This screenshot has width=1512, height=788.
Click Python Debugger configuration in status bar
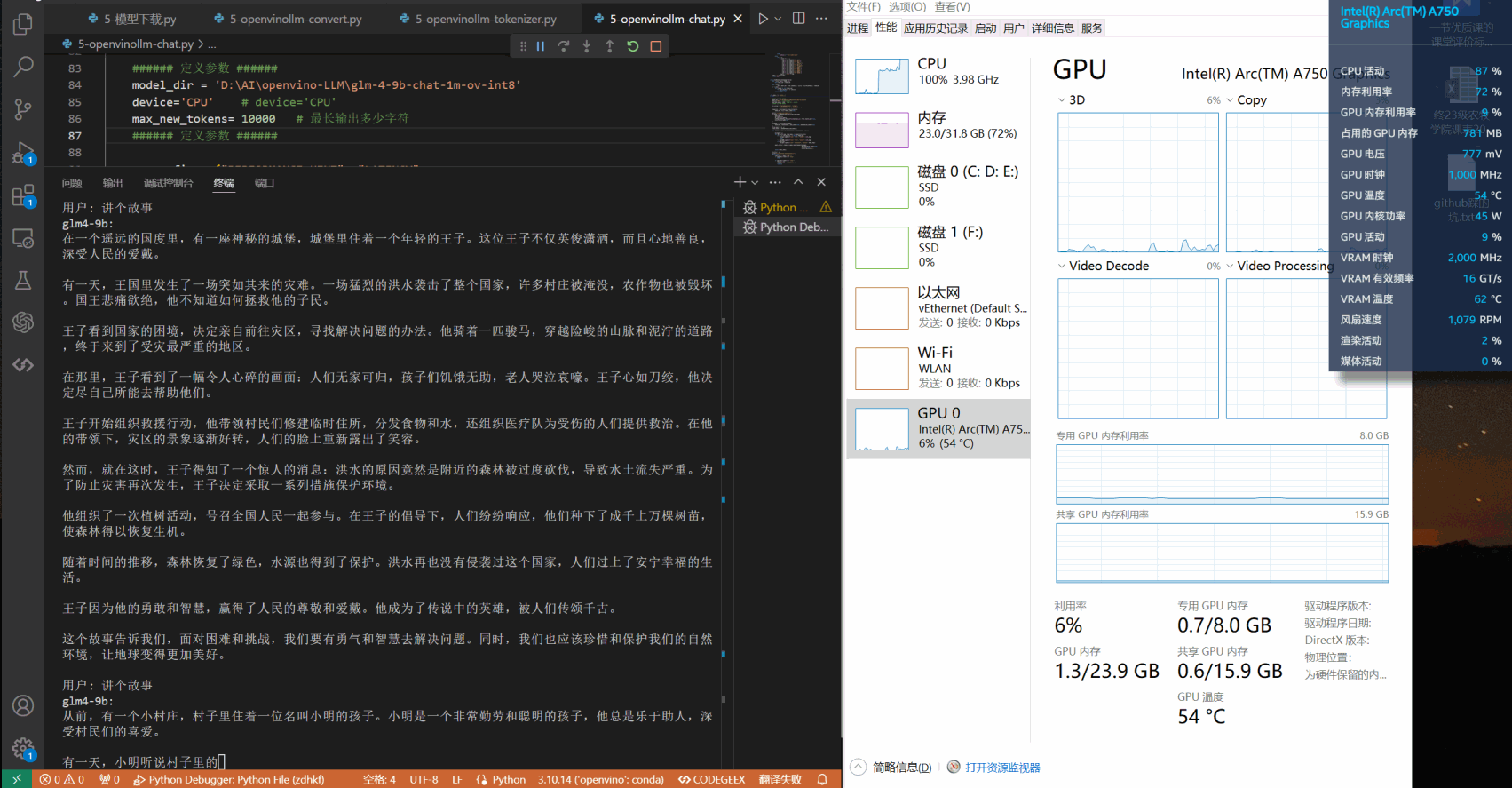(x=229, y=779)
